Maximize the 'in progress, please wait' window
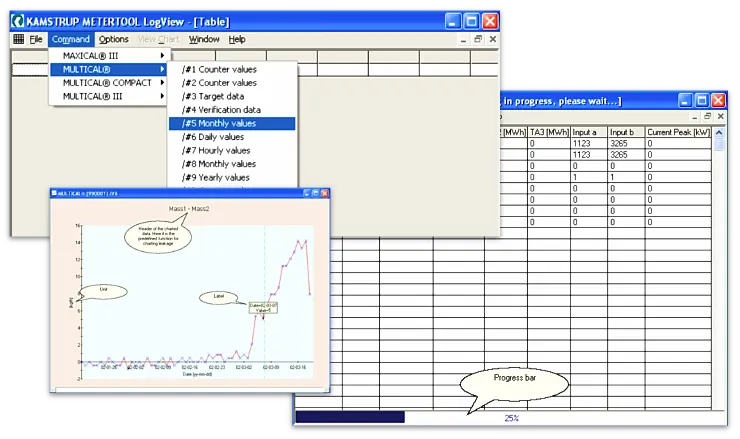This screenshot has height=439, width=740. pos(702,100)
